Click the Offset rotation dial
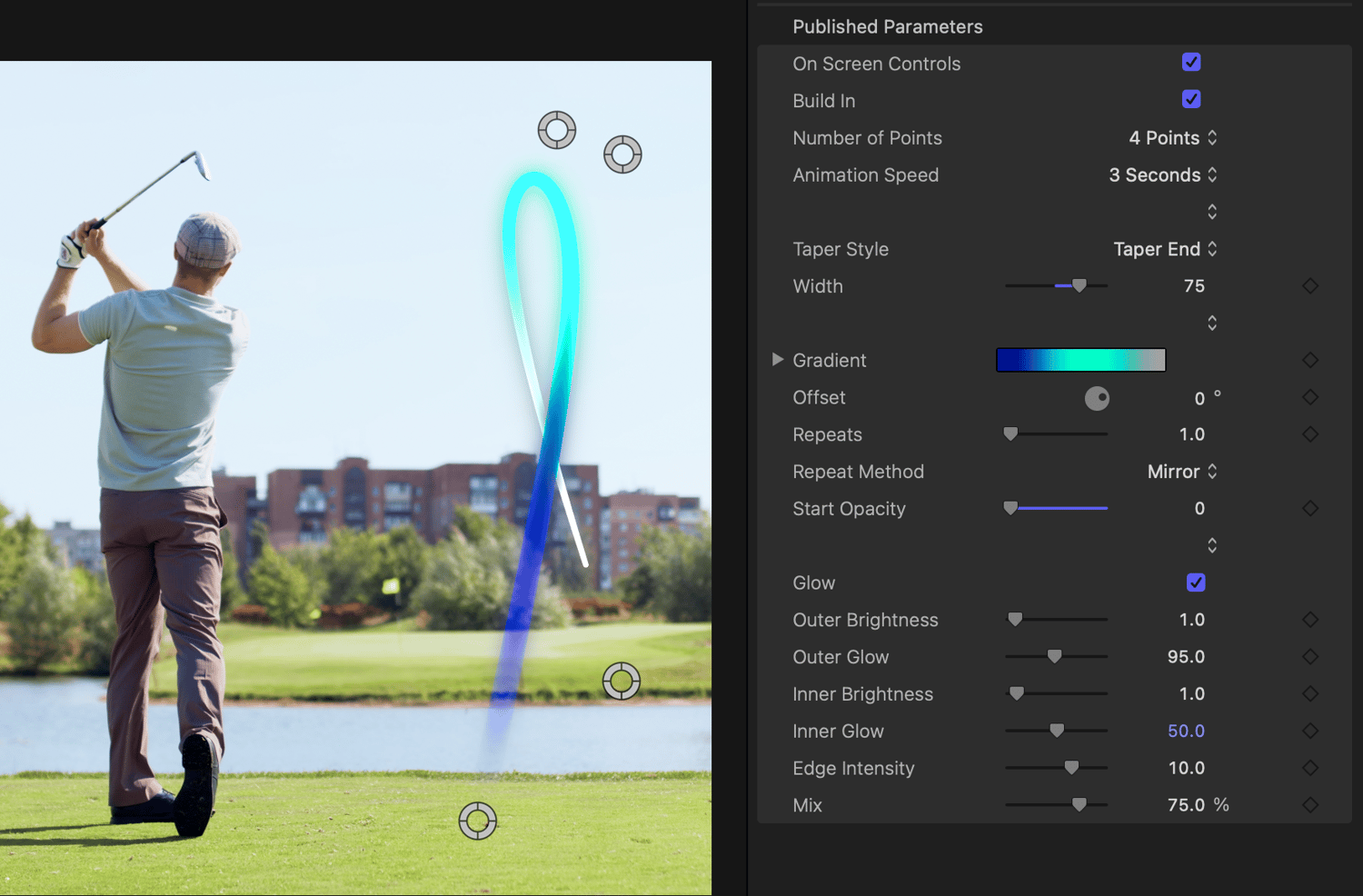1363x896 pixels. (1097, 398)
